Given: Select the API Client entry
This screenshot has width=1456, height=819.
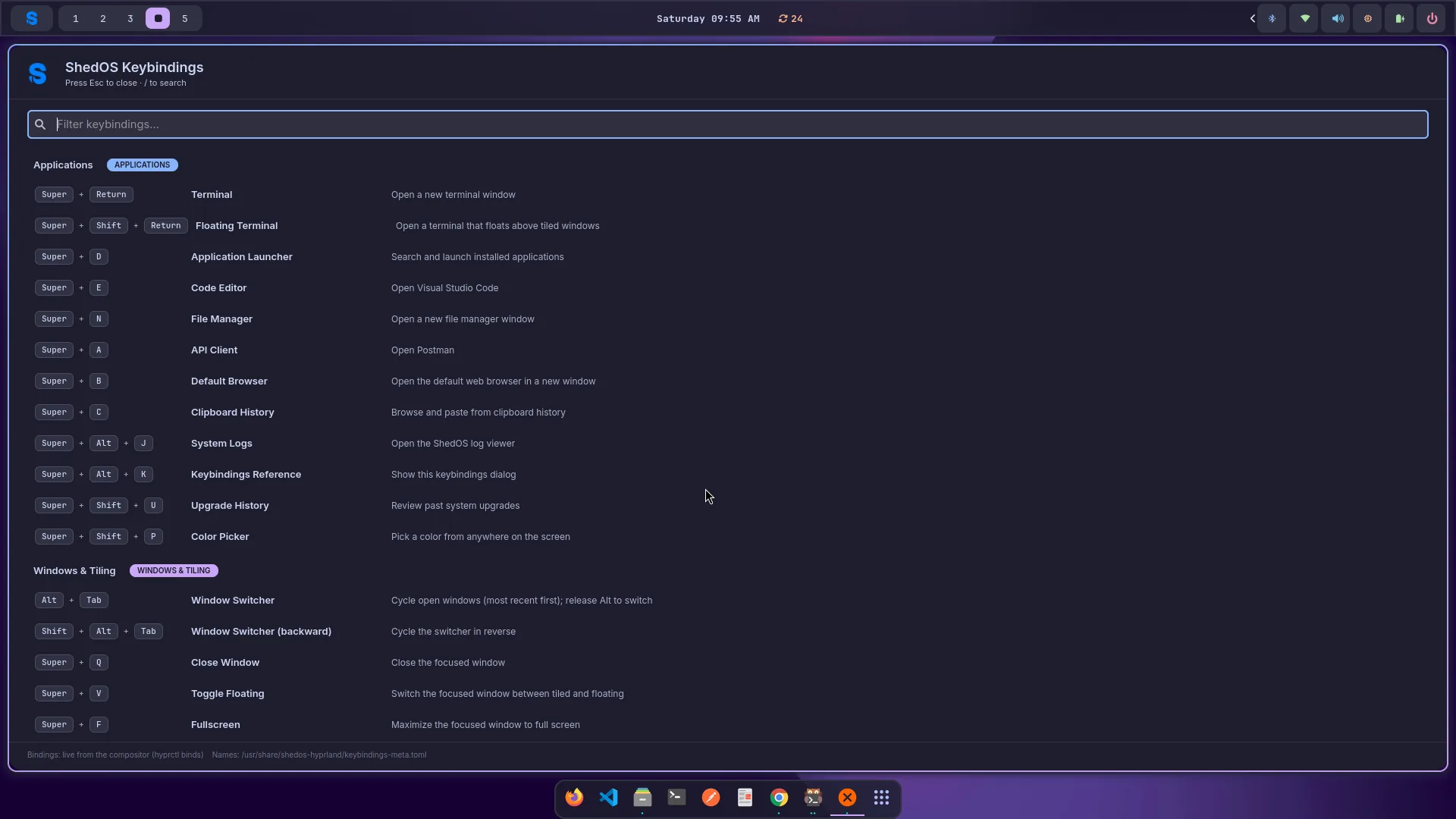Looking at the screenshot, I should (215, 350).
